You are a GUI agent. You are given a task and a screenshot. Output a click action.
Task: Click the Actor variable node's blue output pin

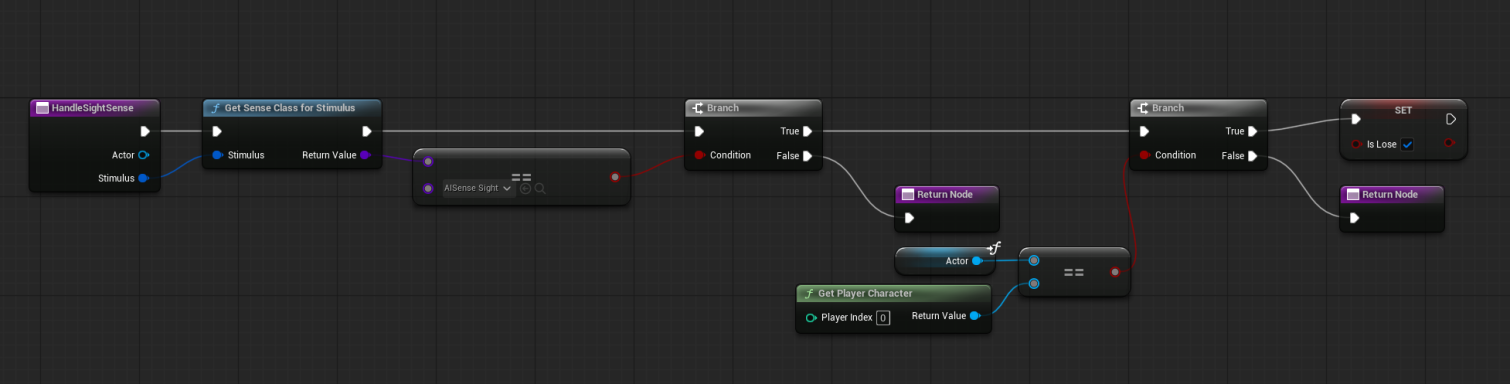(x=976, y=261)
